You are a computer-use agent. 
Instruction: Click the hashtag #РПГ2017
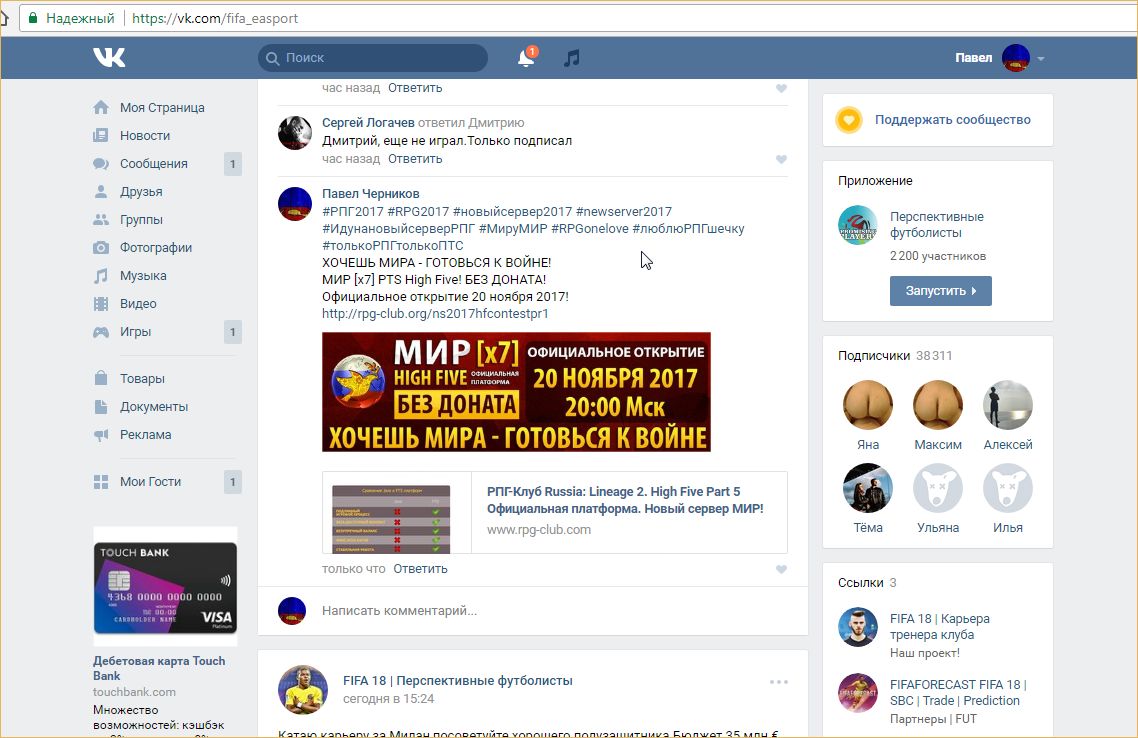(x=353, y=212)
